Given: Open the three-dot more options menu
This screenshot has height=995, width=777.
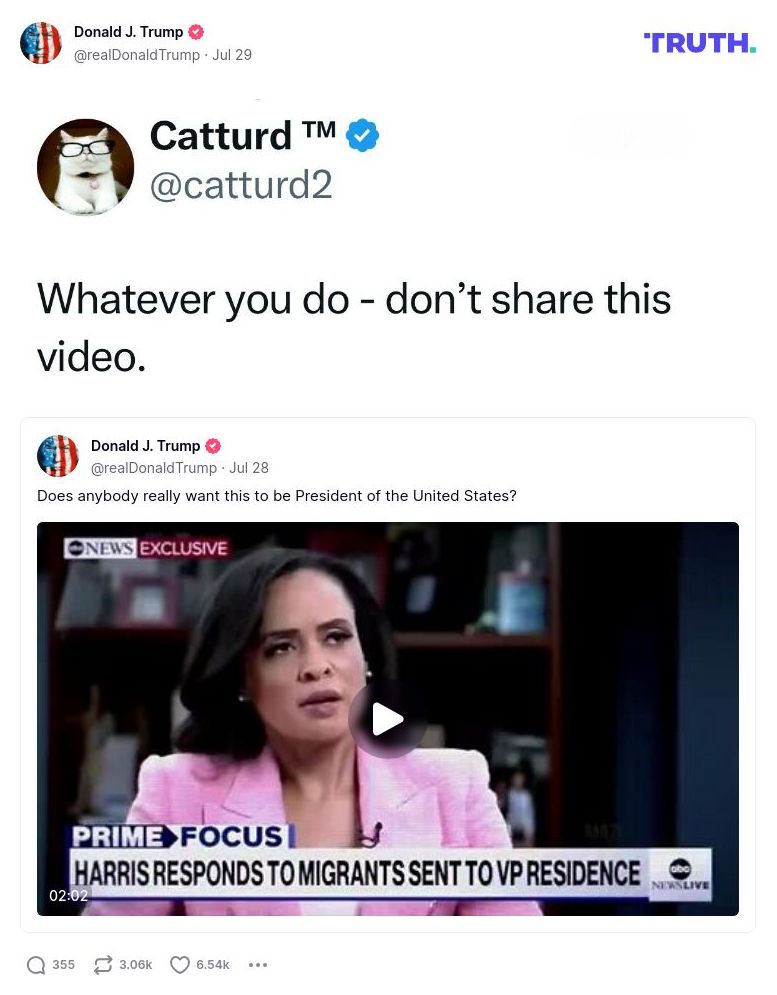Looking at the screenshot, I should coord(258,965).
